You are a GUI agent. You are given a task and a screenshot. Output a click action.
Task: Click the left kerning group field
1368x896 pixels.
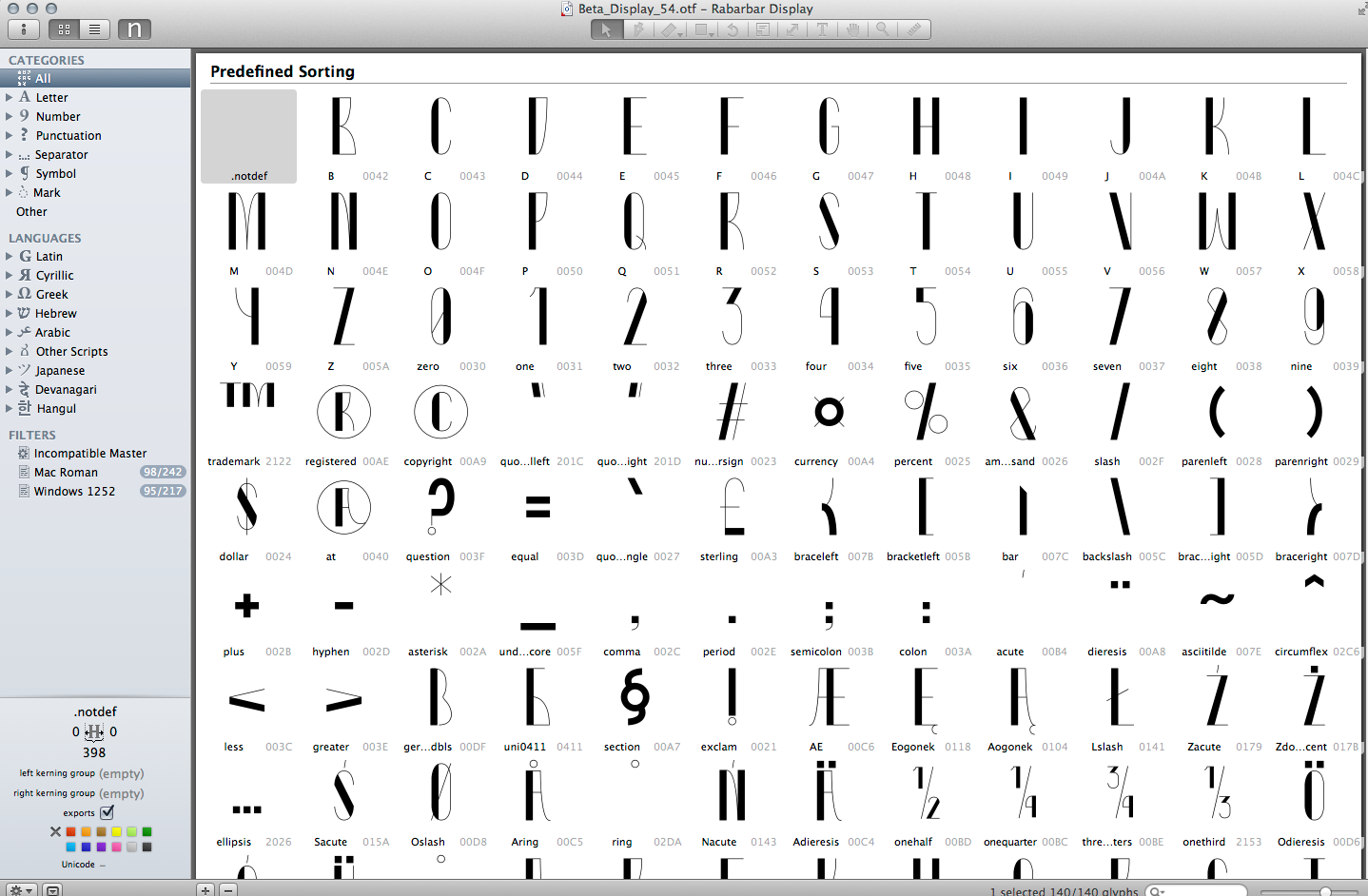(x=121, y=773)
